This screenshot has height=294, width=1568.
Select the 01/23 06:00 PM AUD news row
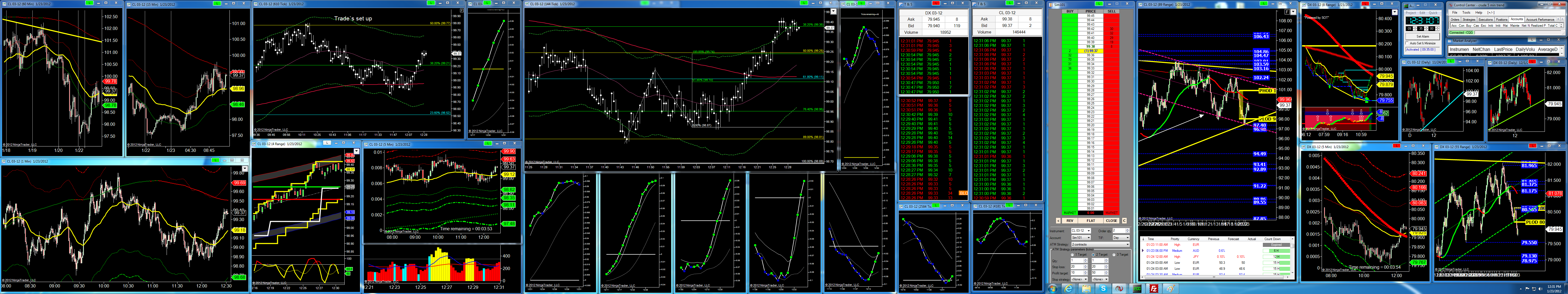(1215, 250)
